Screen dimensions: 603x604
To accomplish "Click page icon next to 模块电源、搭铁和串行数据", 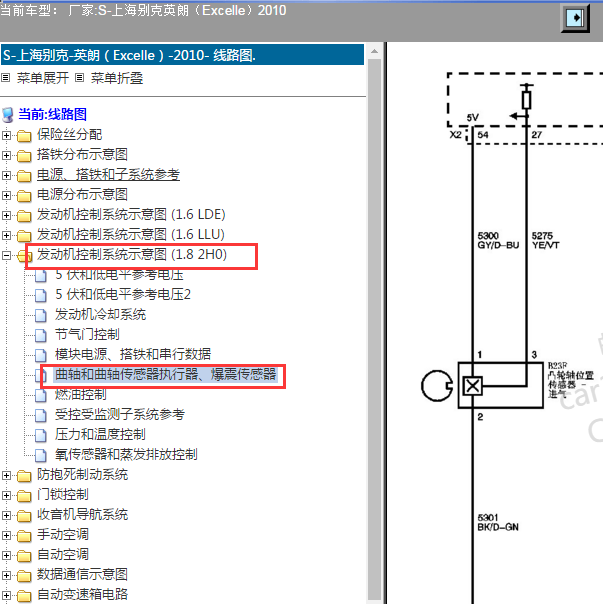I will 41,356.
